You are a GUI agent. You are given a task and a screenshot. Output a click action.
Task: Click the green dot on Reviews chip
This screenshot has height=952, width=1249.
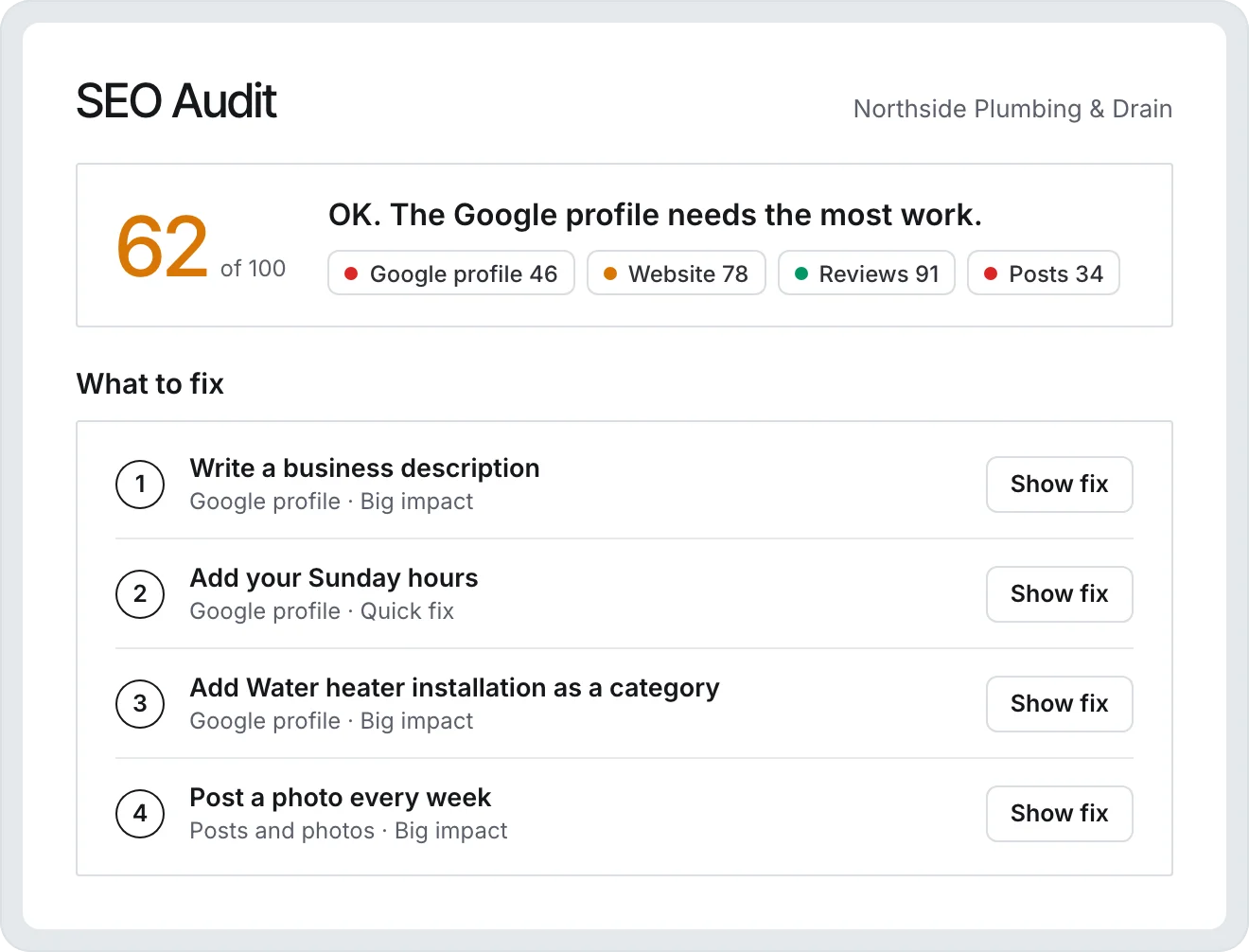801,273
